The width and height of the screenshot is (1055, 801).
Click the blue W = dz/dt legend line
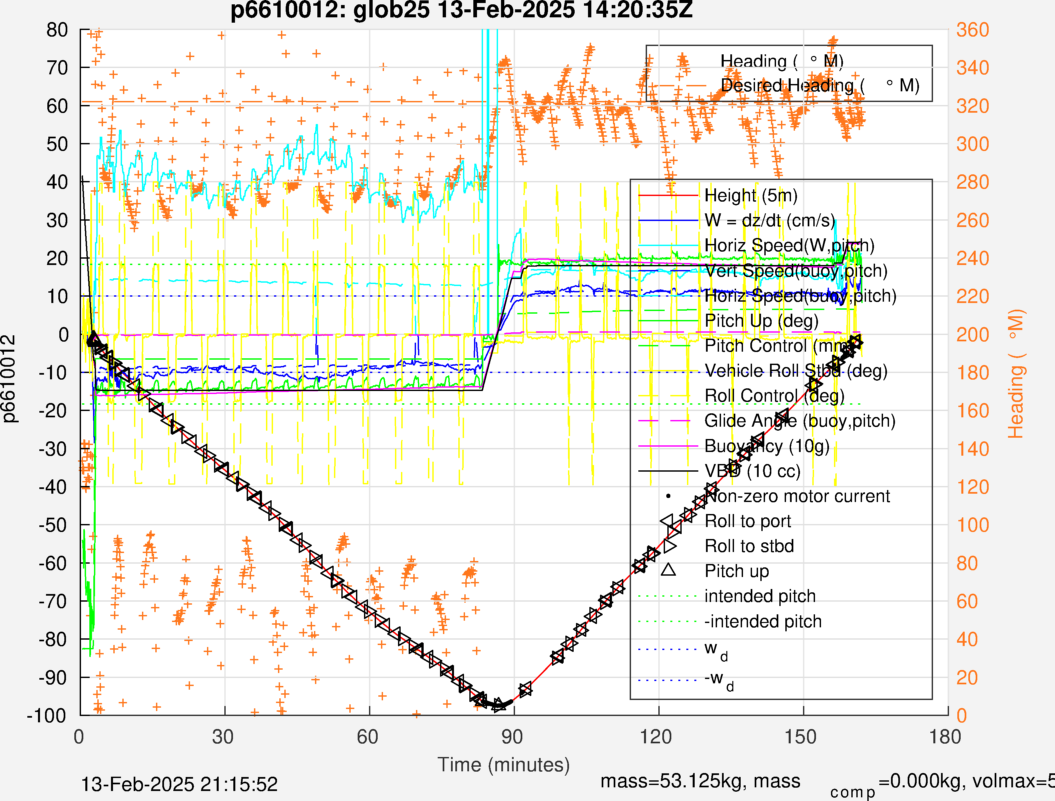(669, 220)
